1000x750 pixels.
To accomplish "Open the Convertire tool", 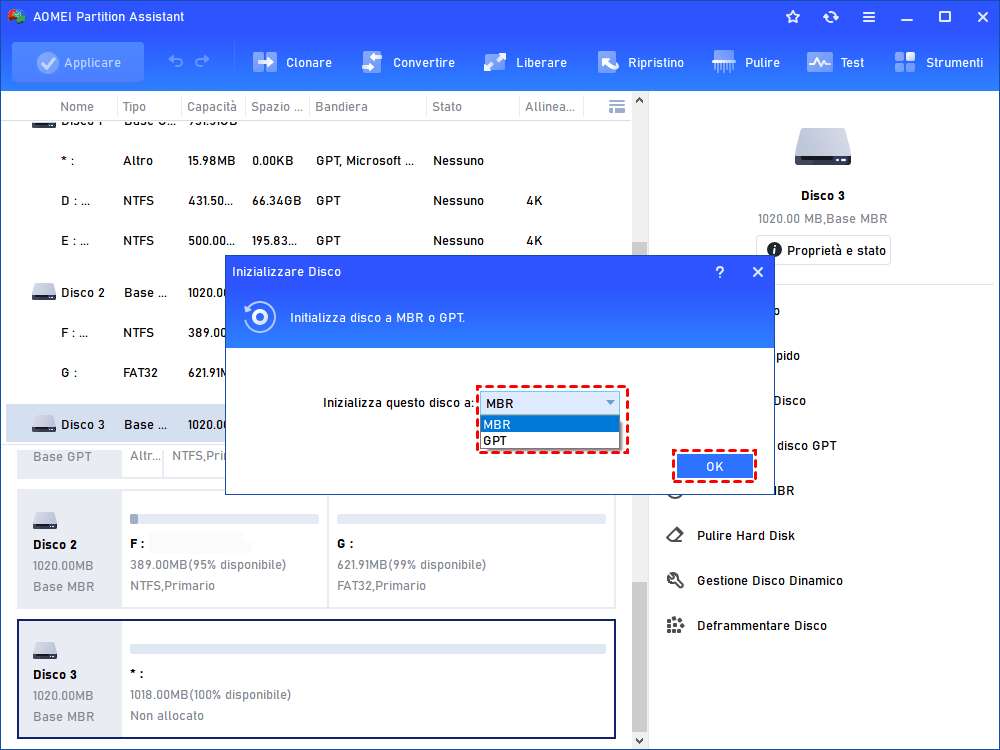I will pyautogui.click(x=408, y=62).
